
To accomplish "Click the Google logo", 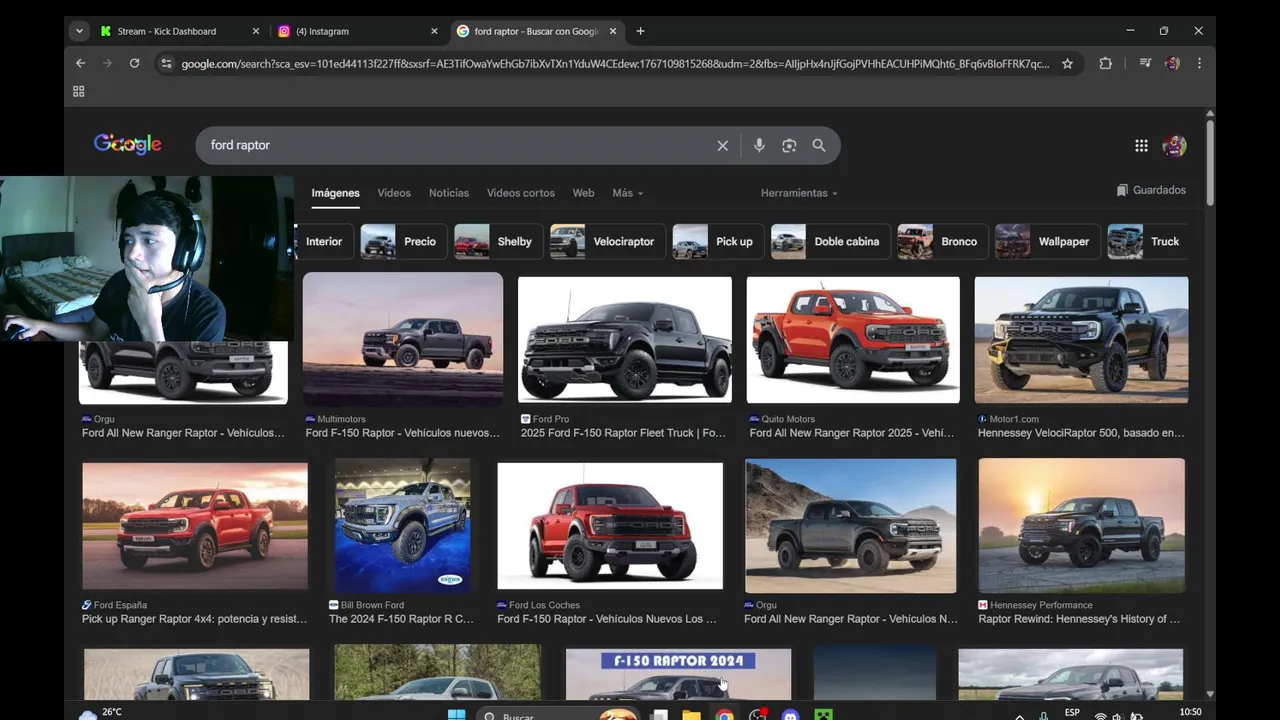I will [x=127, y=145].
